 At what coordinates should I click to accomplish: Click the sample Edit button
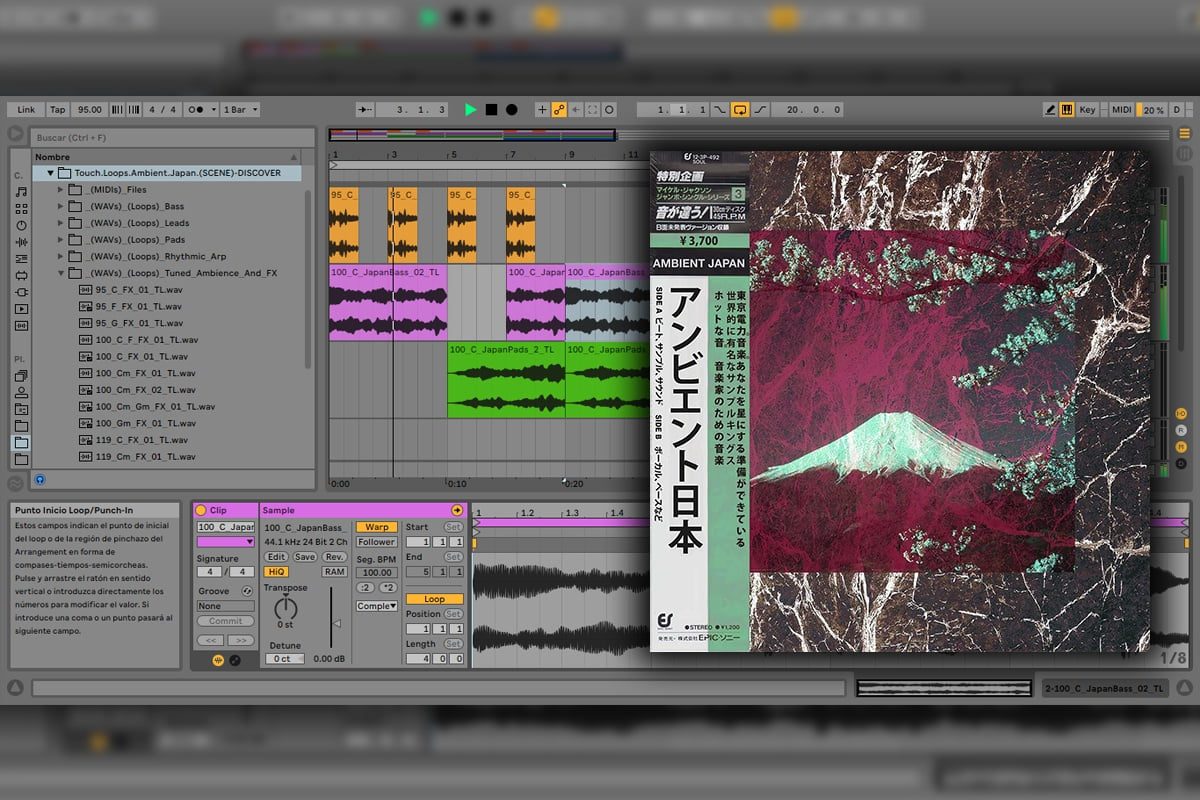coord(276,557)
